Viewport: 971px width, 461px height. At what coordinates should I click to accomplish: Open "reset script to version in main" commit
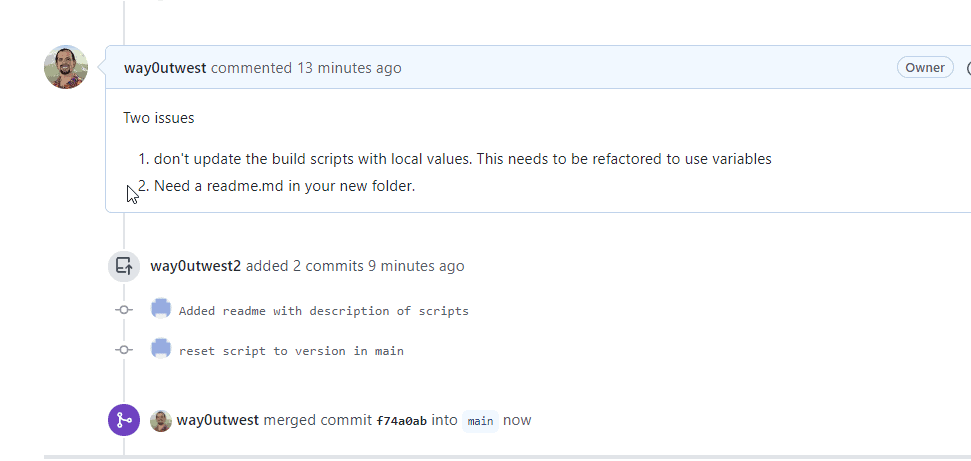point(291,351)
